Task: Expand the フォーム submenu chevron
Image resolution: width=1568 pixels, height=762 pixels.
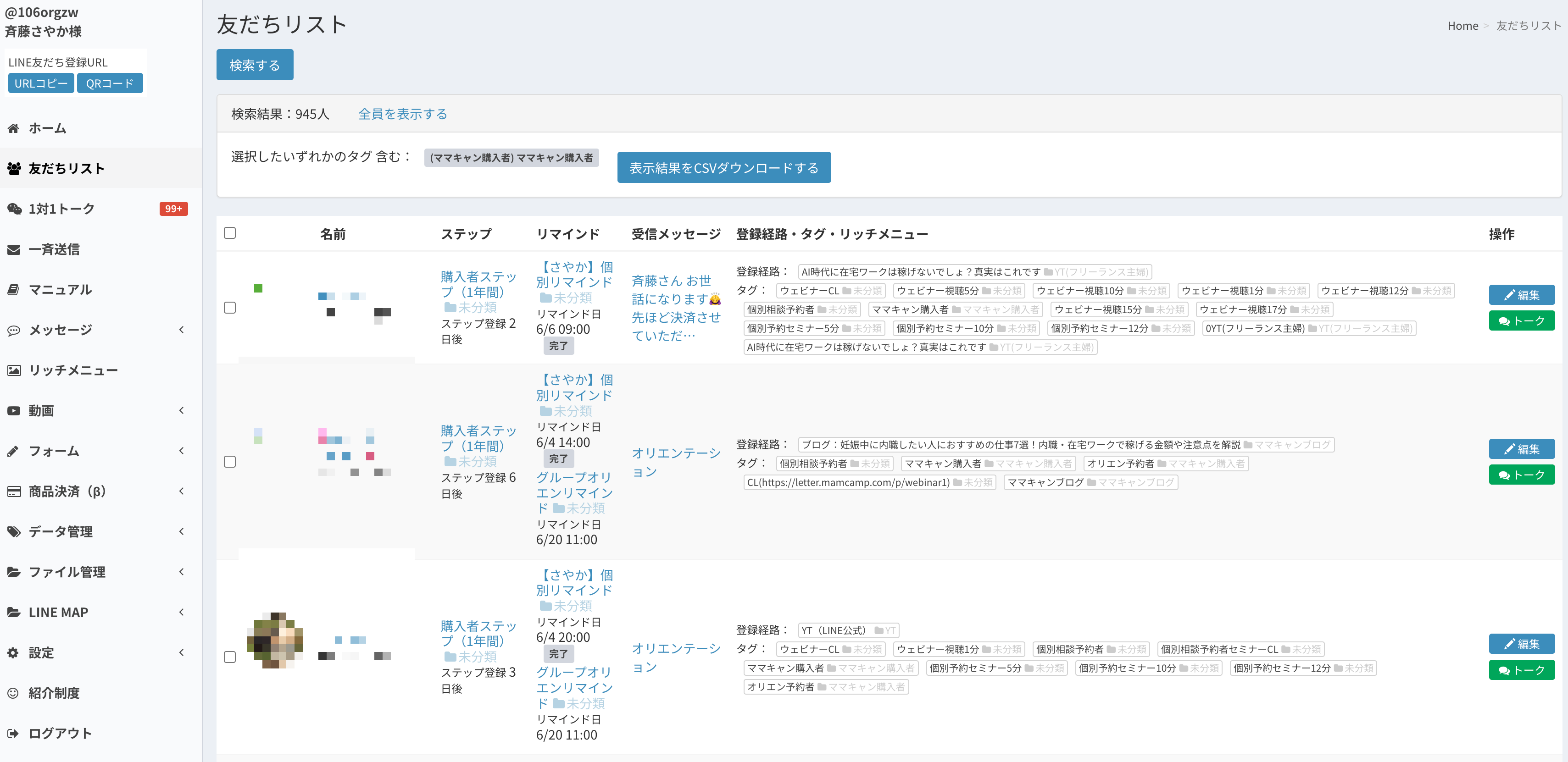Action: point(181,451)
